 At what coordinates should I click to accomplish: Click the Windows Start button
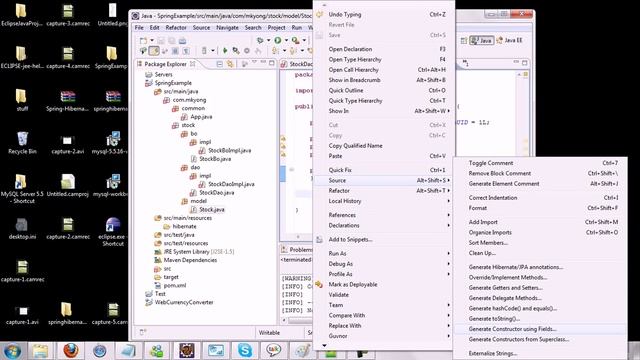(12, 351)
